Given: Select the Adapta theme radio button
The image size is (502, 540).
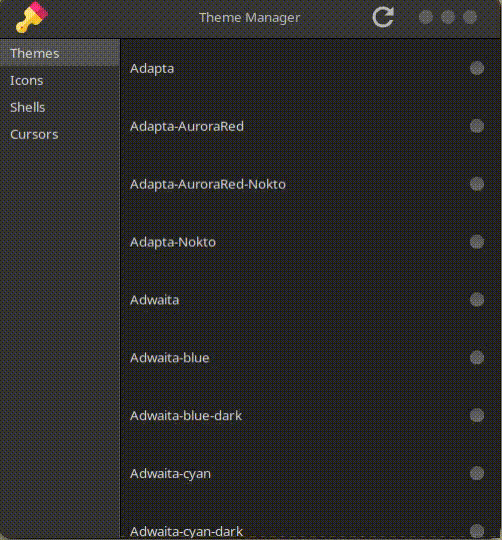Looking at the screenshot, I should [477, 68].
